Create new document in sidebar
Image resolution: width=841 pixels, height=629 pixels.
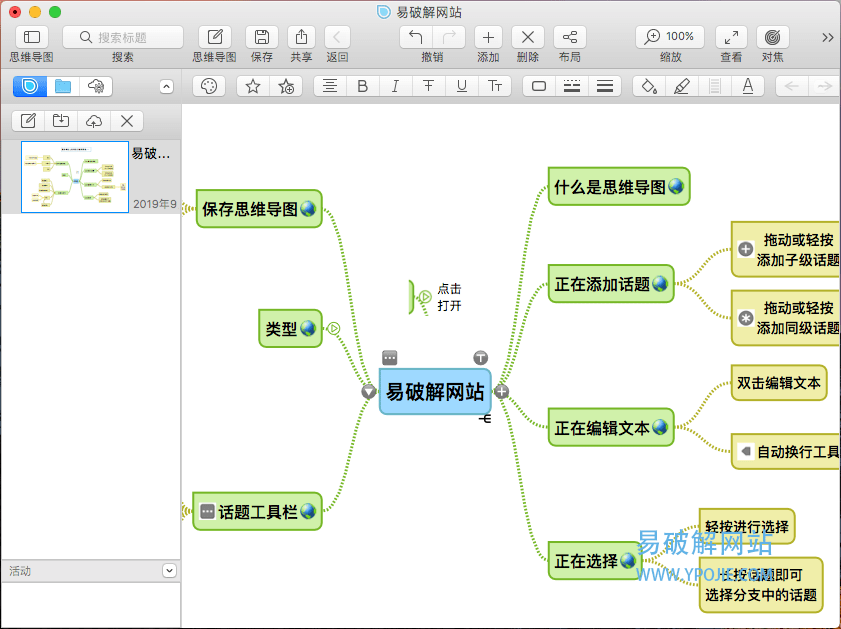tap(28, 121)
